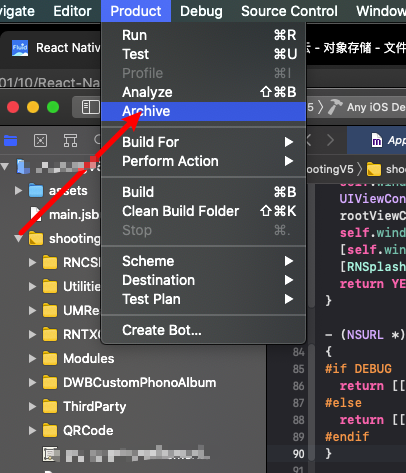Image resolution: width=406 pixels, height=473 pixels.
Task: Expand the Utilities folder
Action: pos(32,286)
